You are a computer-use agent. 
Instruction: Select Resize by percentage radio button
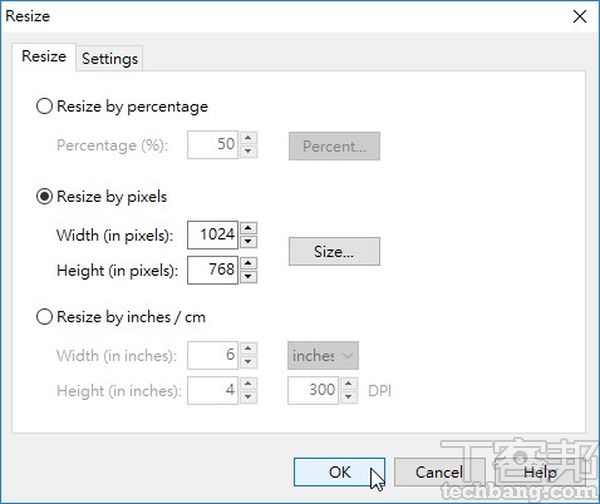pos(45,106)
